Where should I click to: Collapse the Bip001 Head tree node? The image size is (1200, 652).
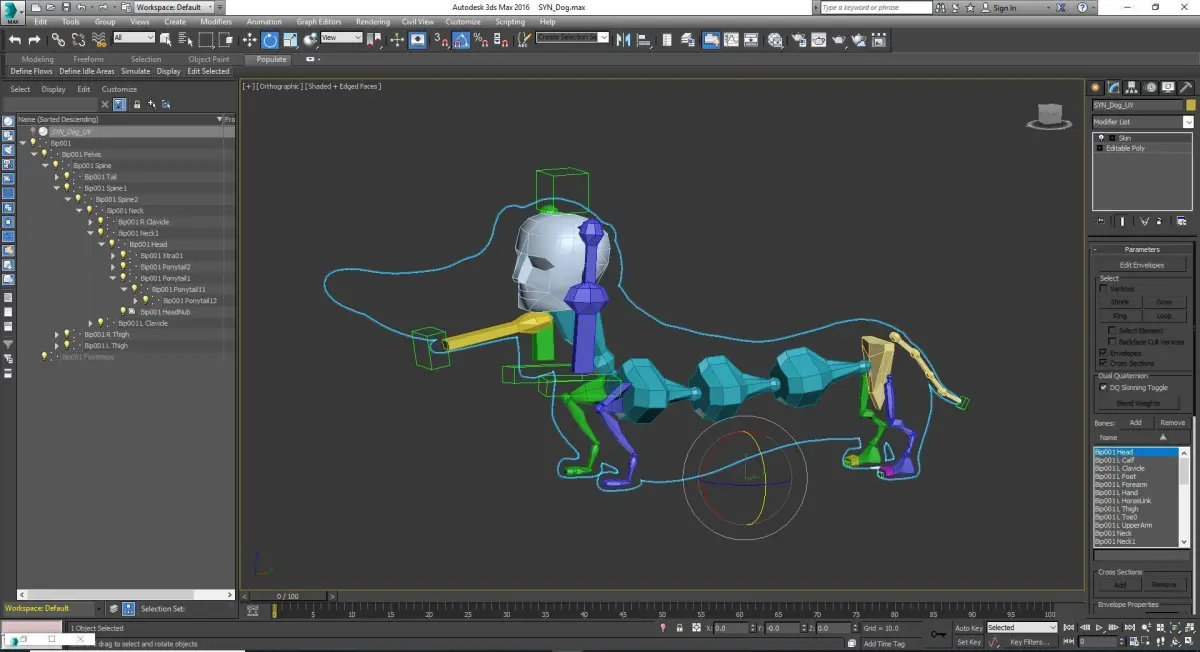coord(102,244)
